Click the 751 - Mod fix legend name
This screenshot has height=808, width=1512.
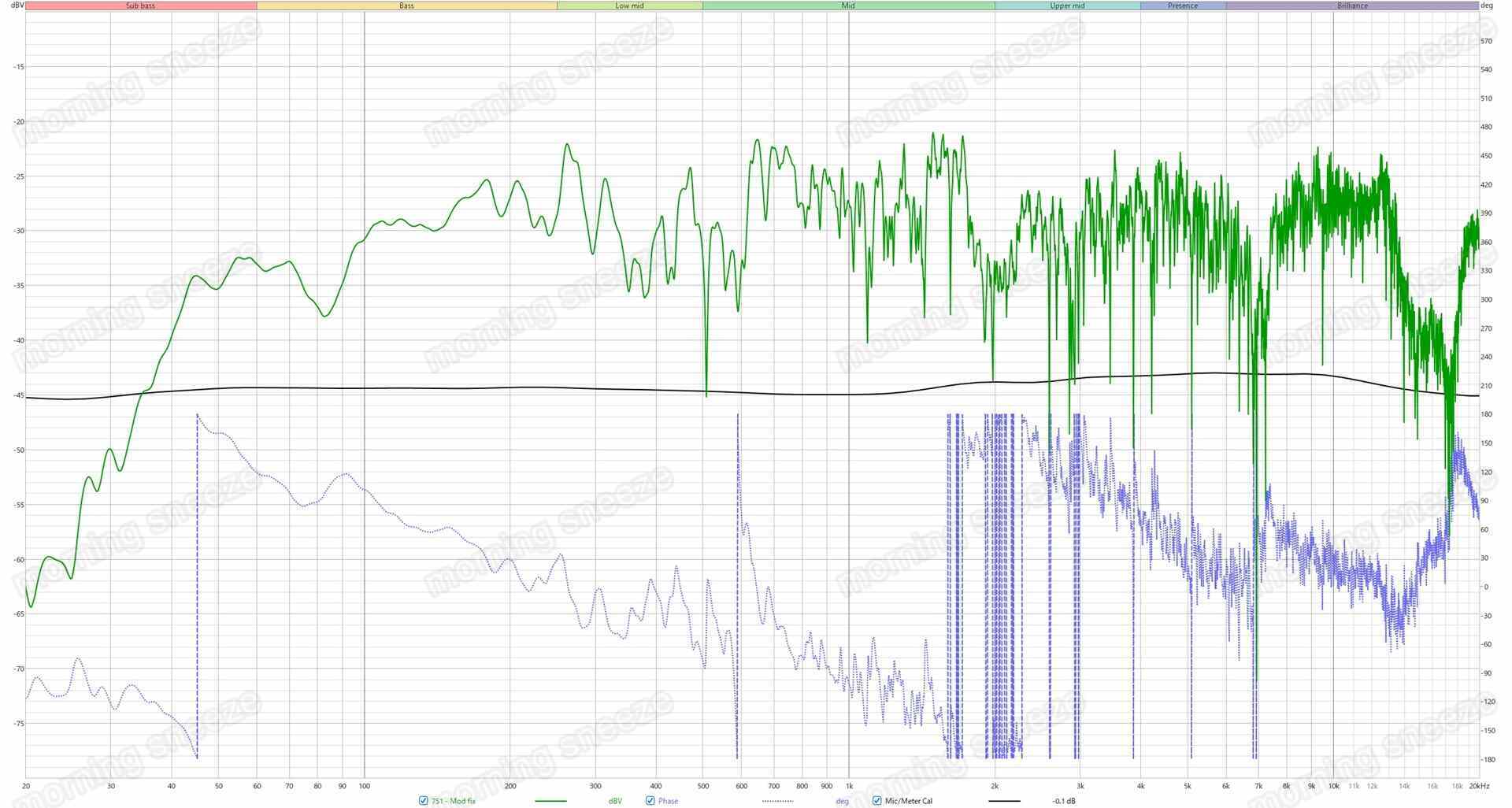(x=453, y=802)
